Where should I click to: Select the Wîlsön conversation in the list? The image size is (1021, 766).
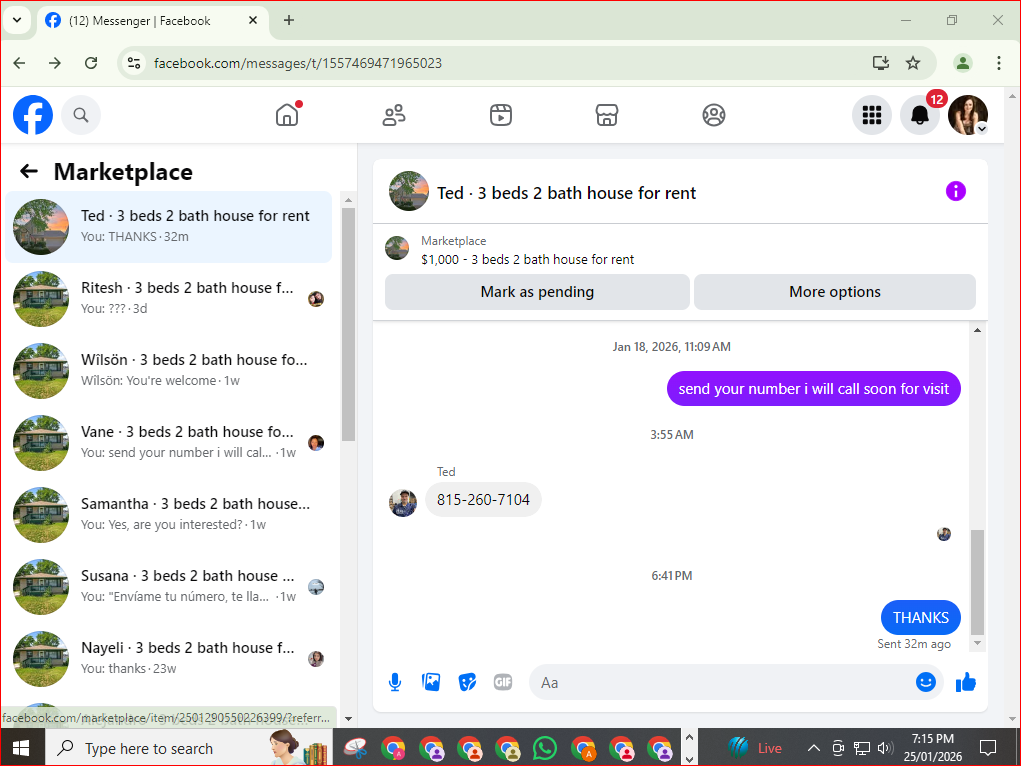click(x=169, y=371)
